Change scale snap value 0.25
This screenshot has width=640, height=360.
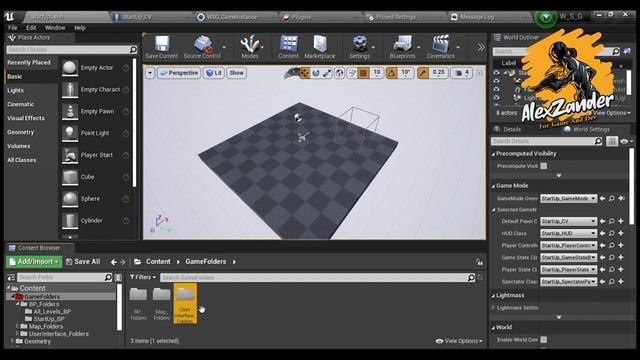tap(439, 73)
